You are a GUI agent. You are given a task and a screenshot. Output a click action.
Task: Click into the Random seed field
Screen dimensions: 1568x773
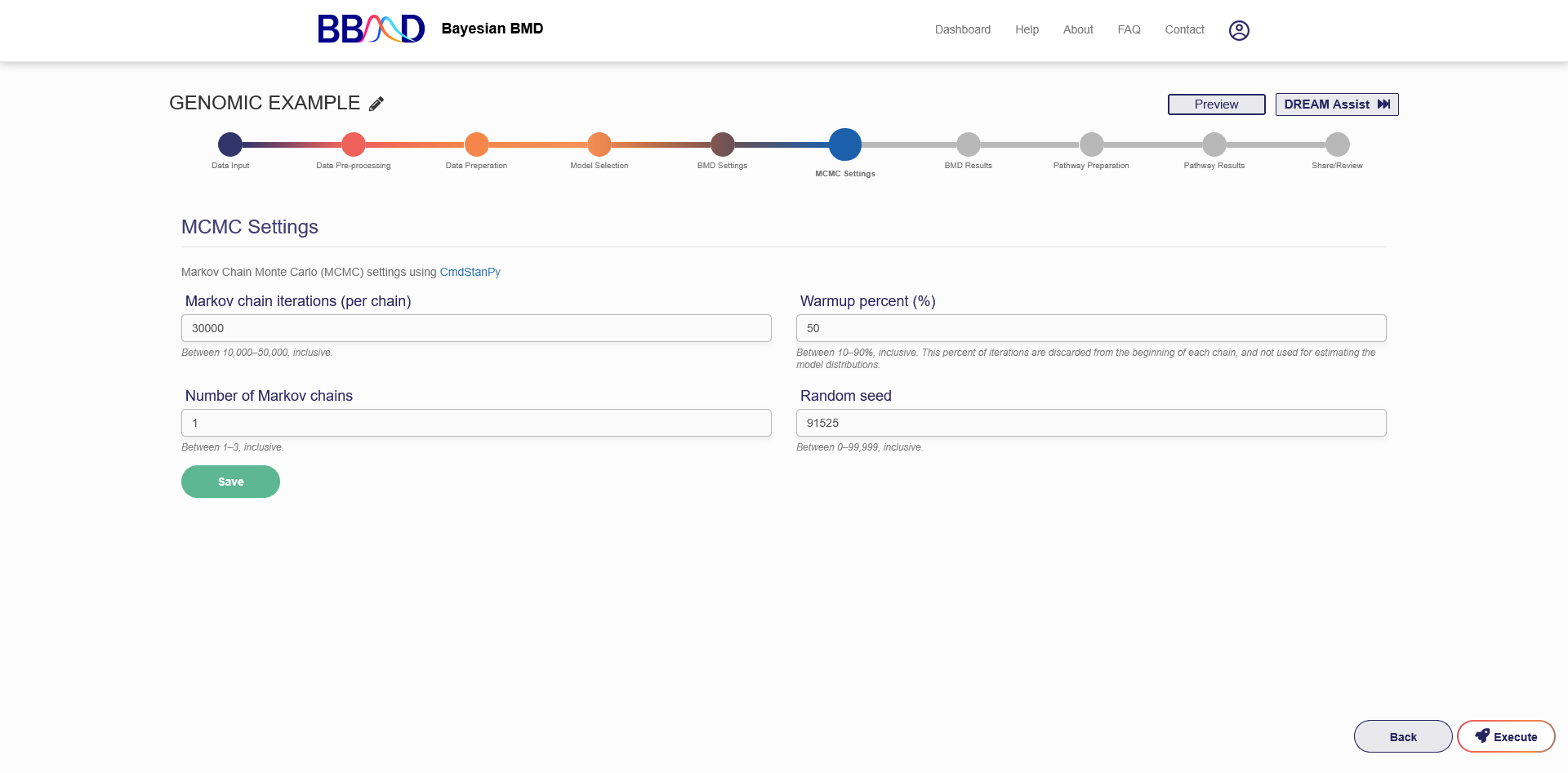point(1090,423)
